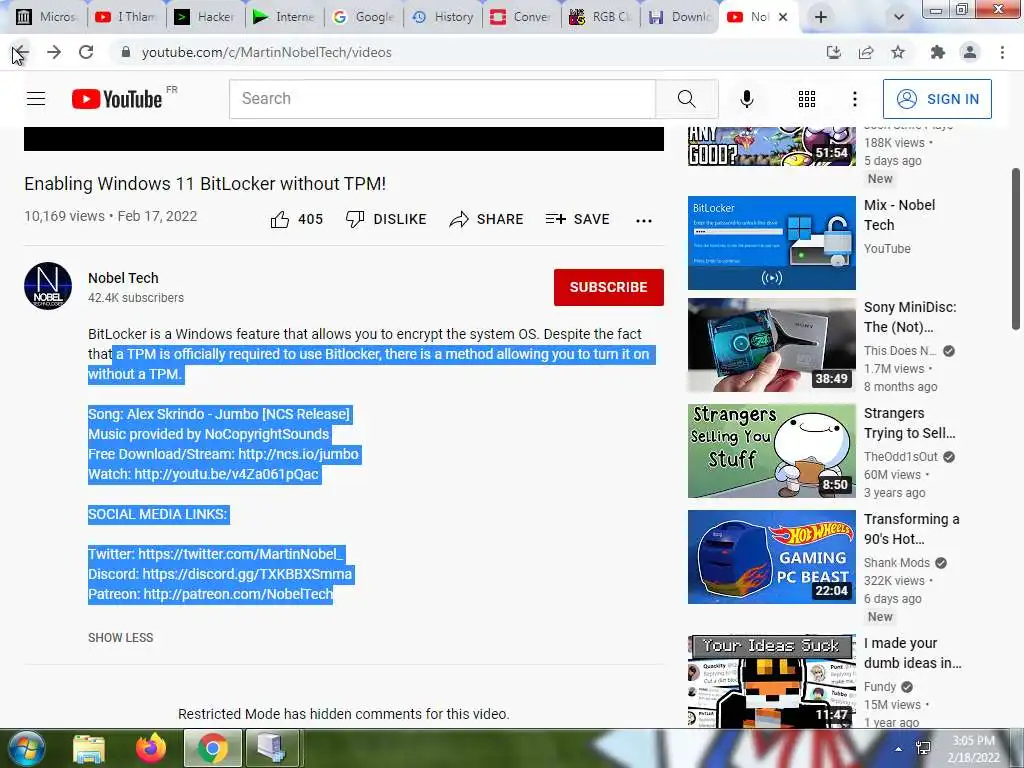Subscribe to Nobel Tech

coord(609,287)
